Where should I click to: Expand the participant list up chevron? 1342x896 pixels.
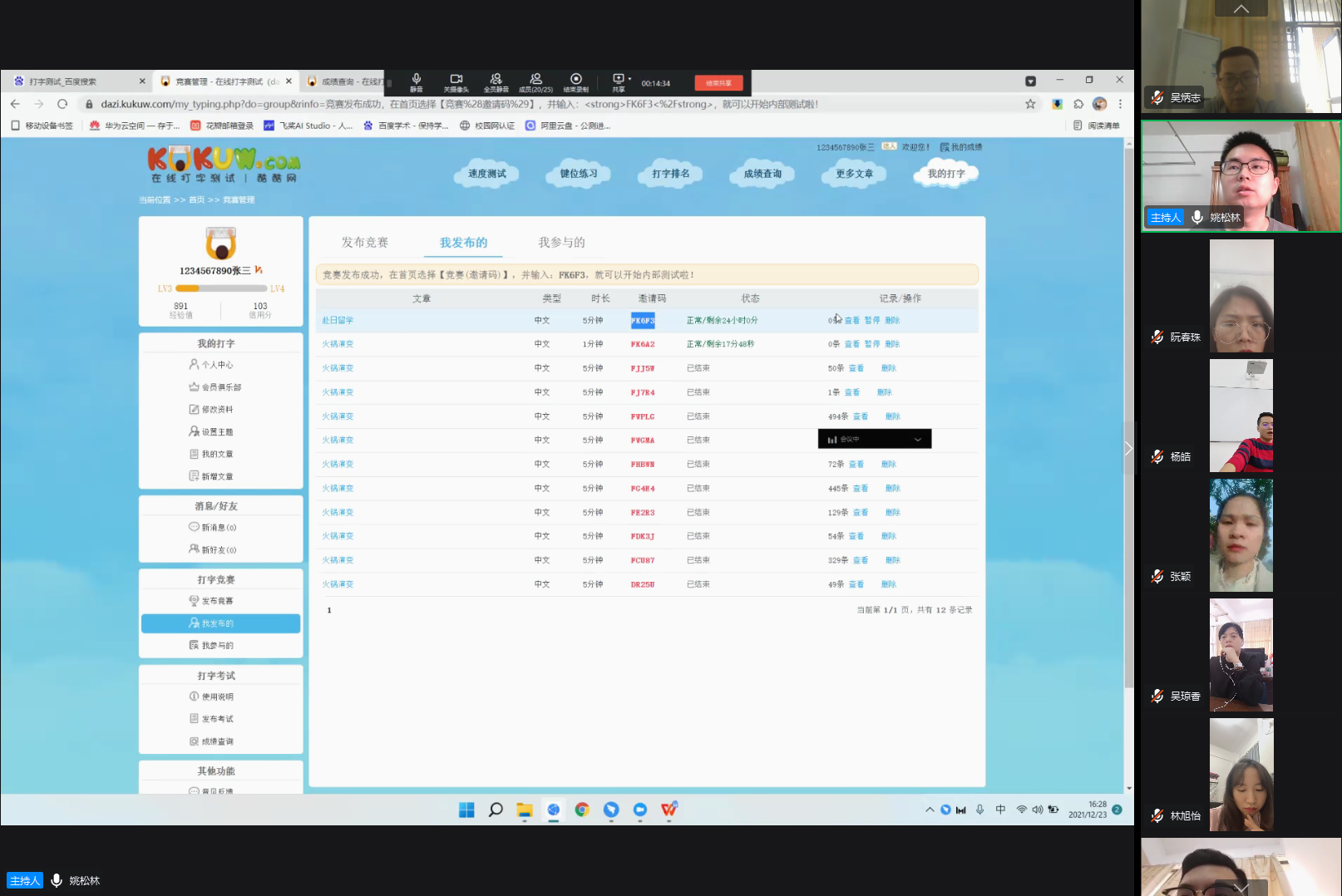tap(1241, 8)
